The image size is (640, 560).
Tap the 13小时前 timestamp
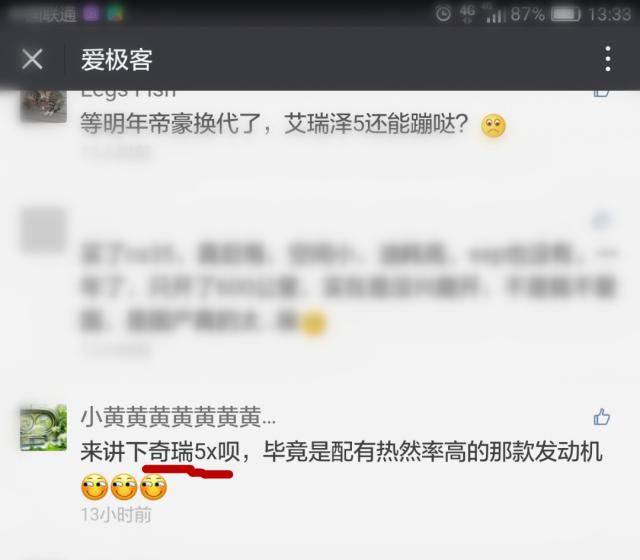[x=116, y=515]
